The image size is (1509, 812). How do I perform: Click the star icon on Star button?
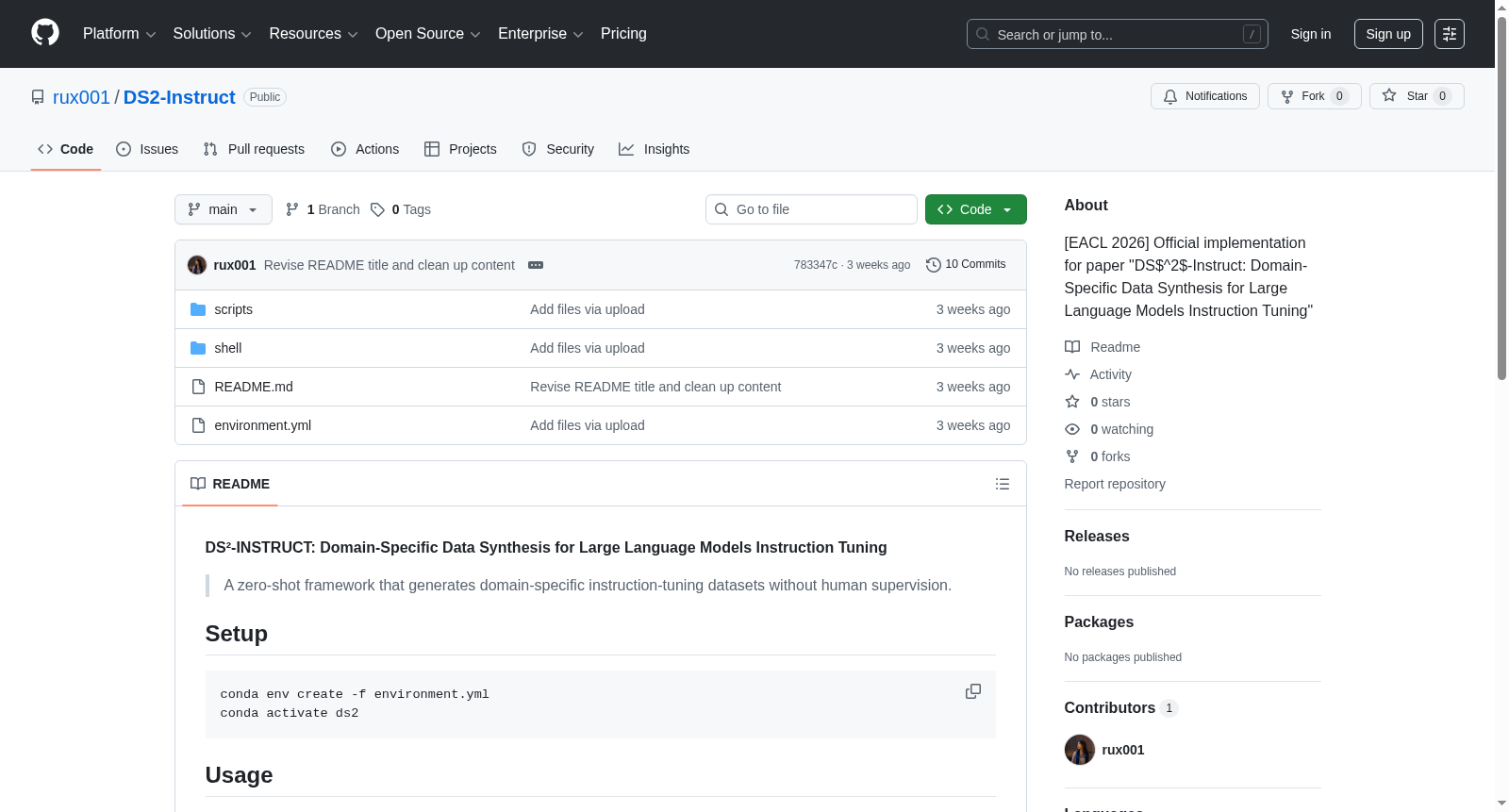tap(1389, 95)
